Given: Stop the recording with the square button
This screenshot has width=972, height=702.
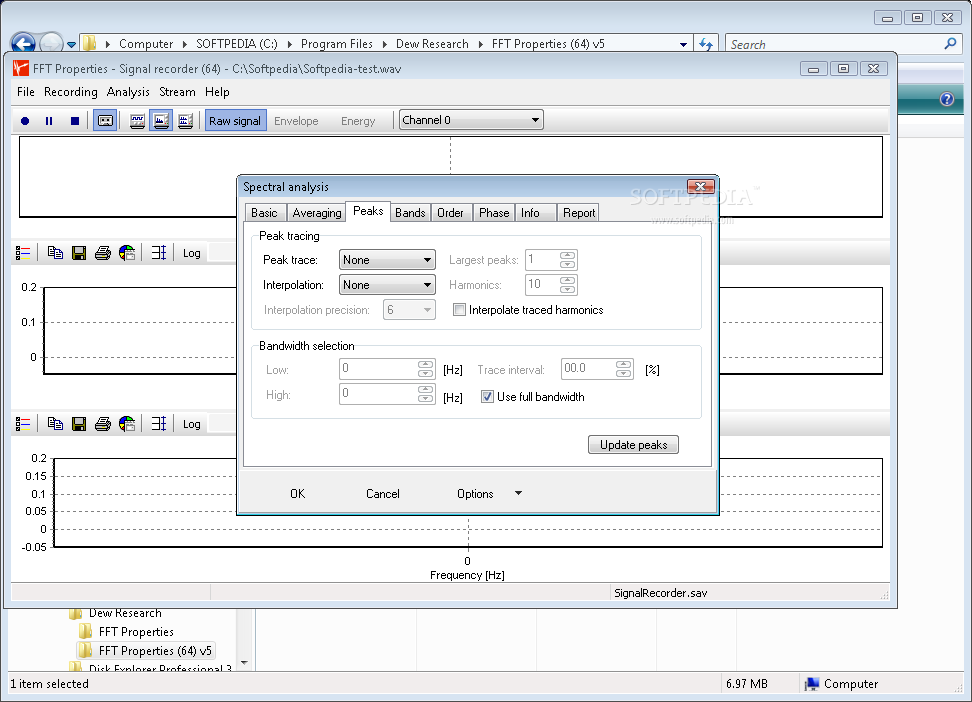Looking at the screenshot, I should point(75,121).
